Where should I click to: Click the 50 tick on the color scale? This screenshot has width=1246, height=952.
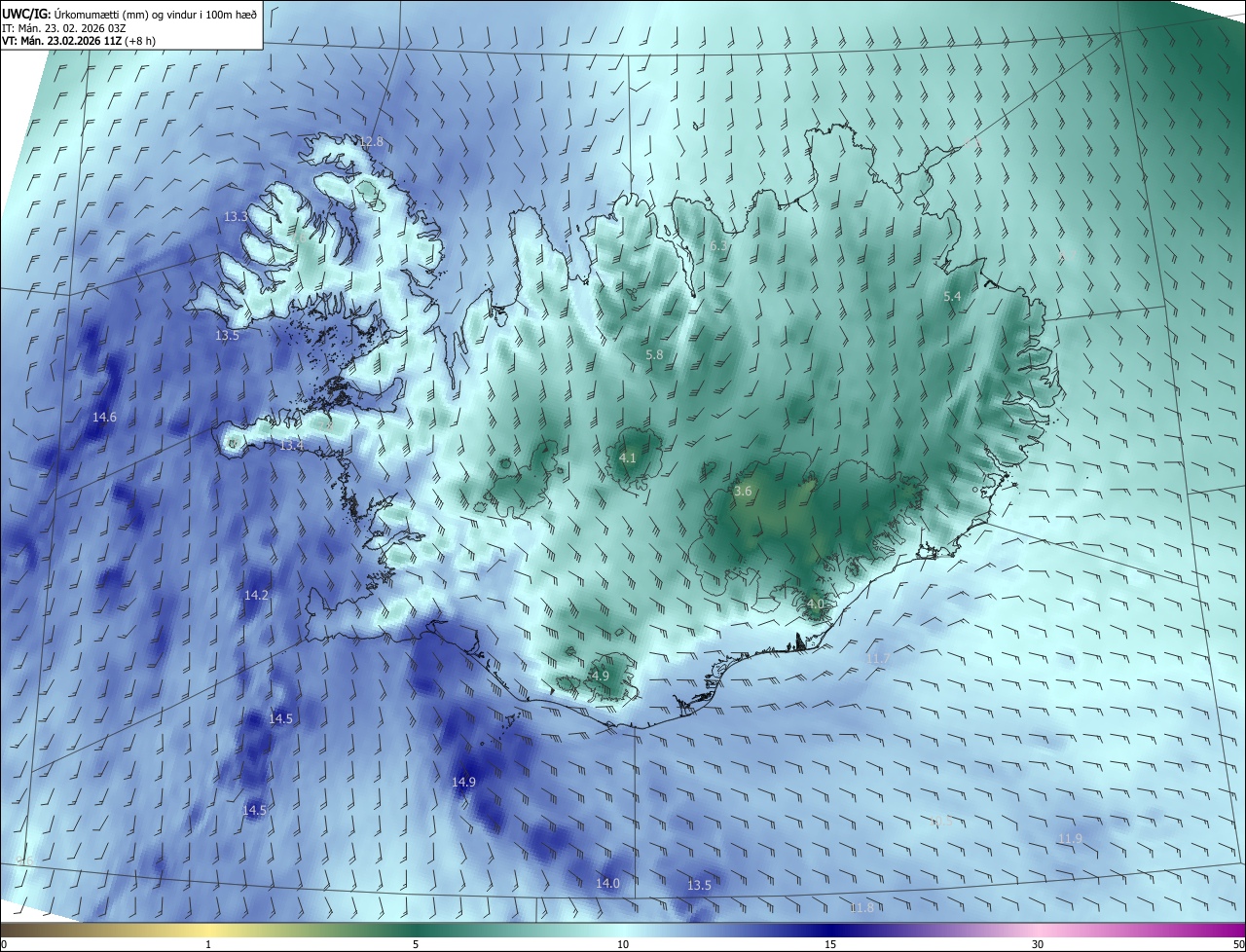[x=1238, y=944]
